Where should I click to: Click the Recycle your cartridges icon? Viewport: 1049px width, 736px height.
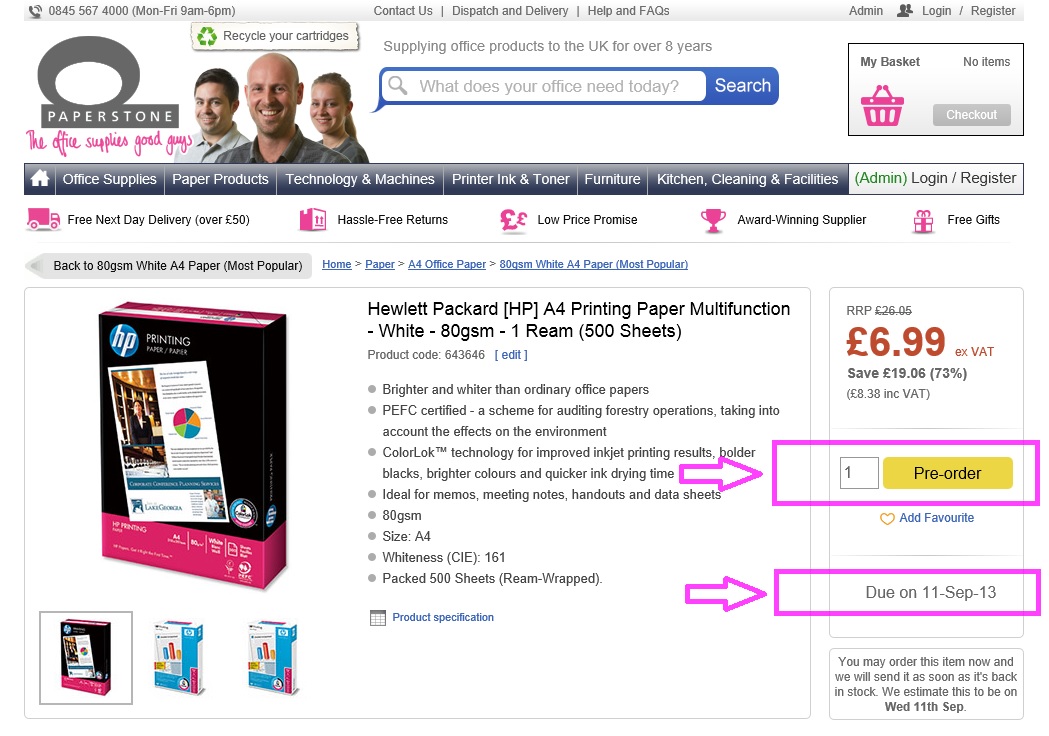(207, 36)
